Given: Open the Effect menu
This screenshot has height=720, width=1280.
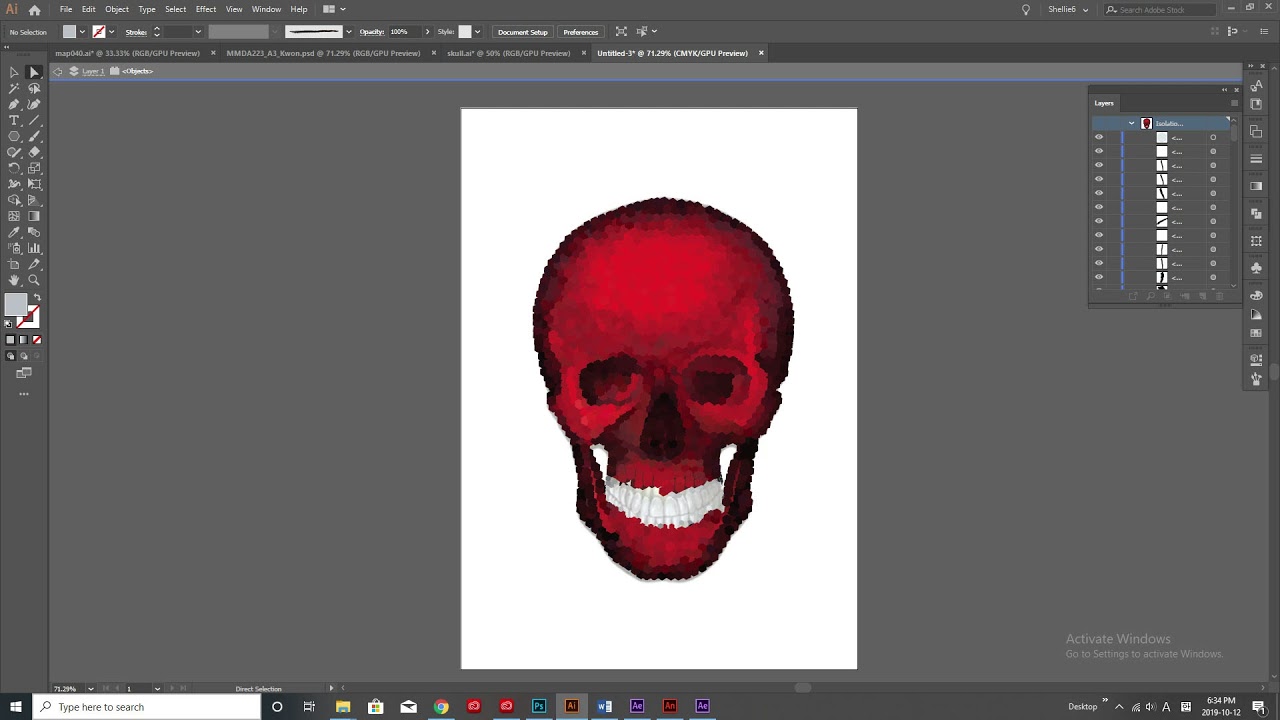Looking at the screenshot, I should (206, 9).
